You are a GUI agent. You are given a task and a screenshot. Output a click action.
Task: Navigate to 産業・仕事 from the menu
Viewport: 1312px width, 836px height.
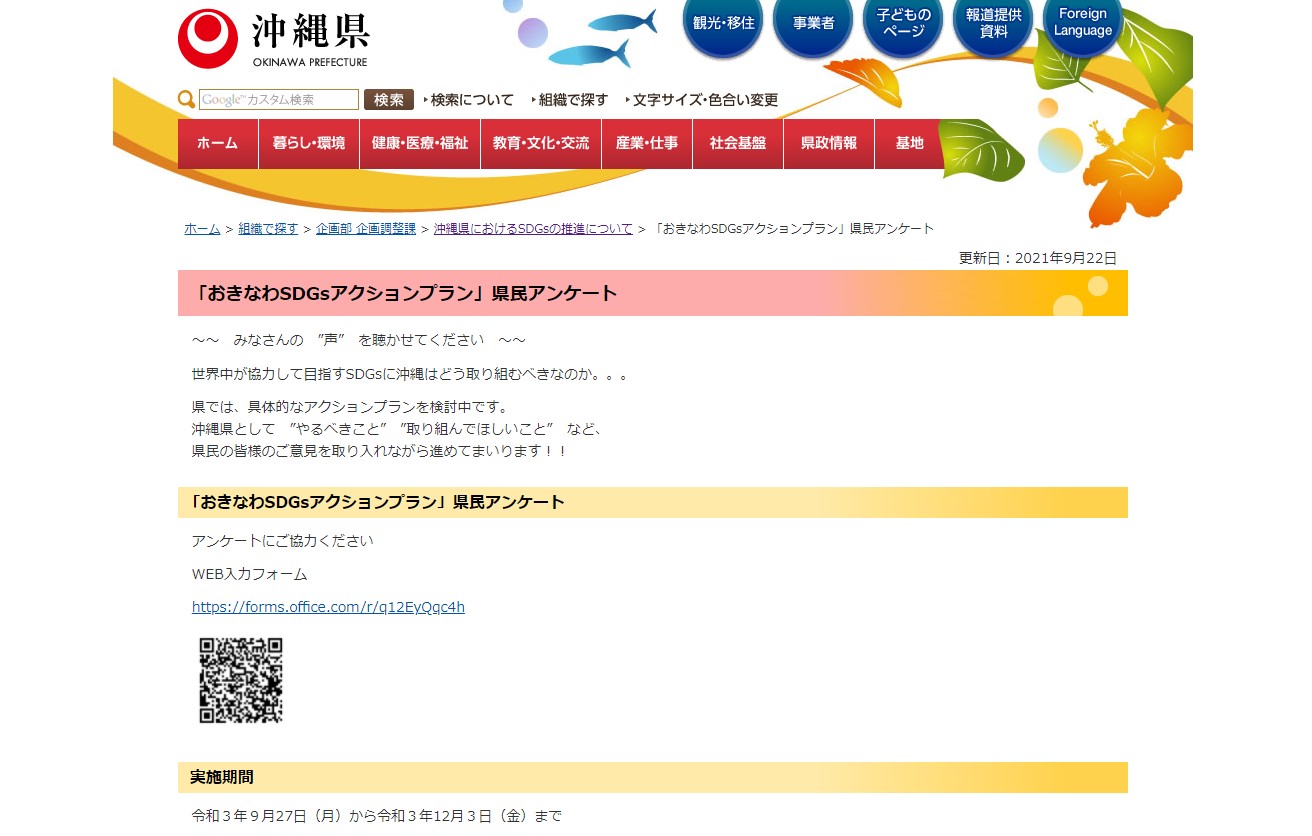pos(647,143)
